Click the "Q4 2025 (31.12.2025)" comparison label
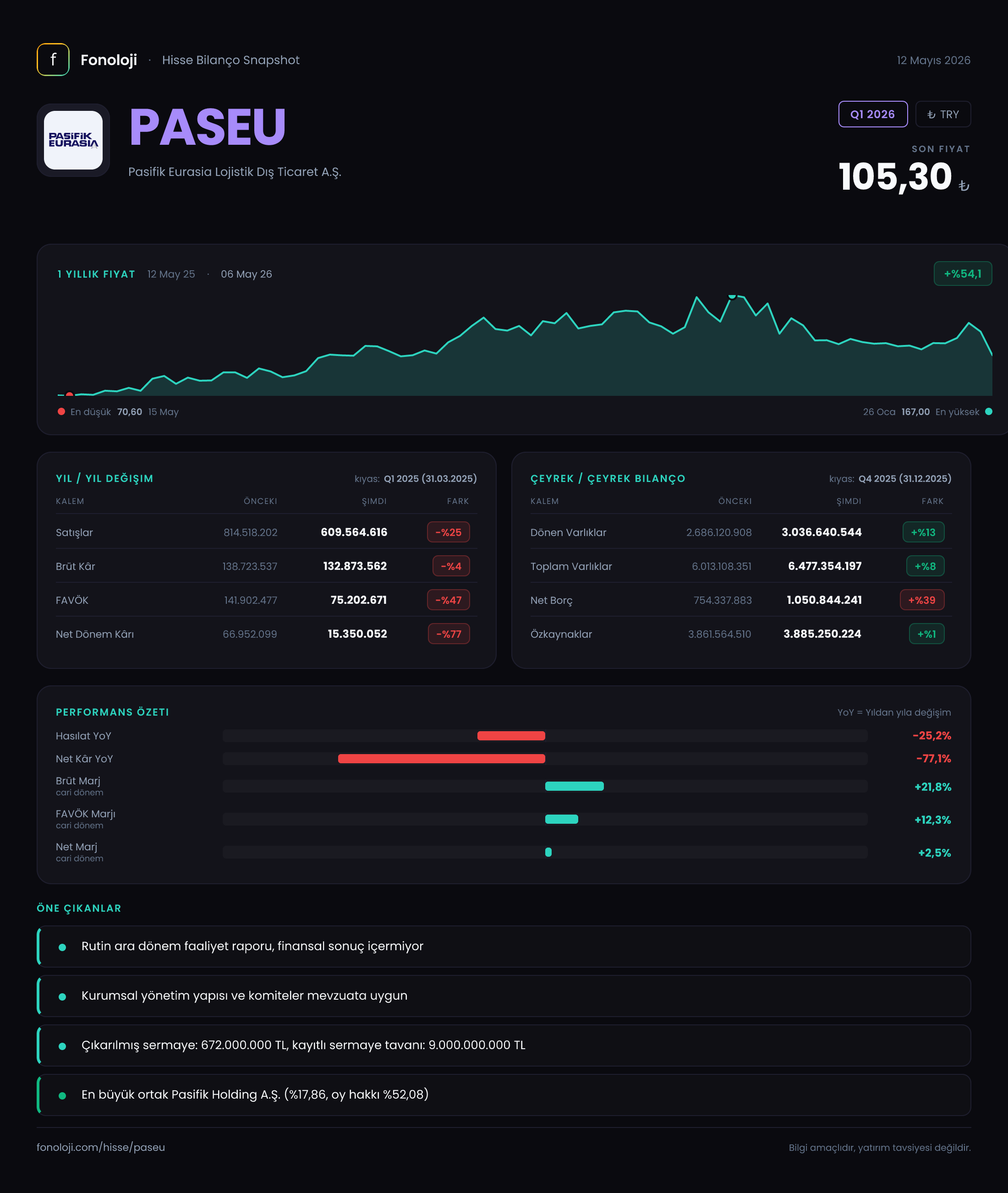This screenshot has width=1008, height=1193. [904, 478]
